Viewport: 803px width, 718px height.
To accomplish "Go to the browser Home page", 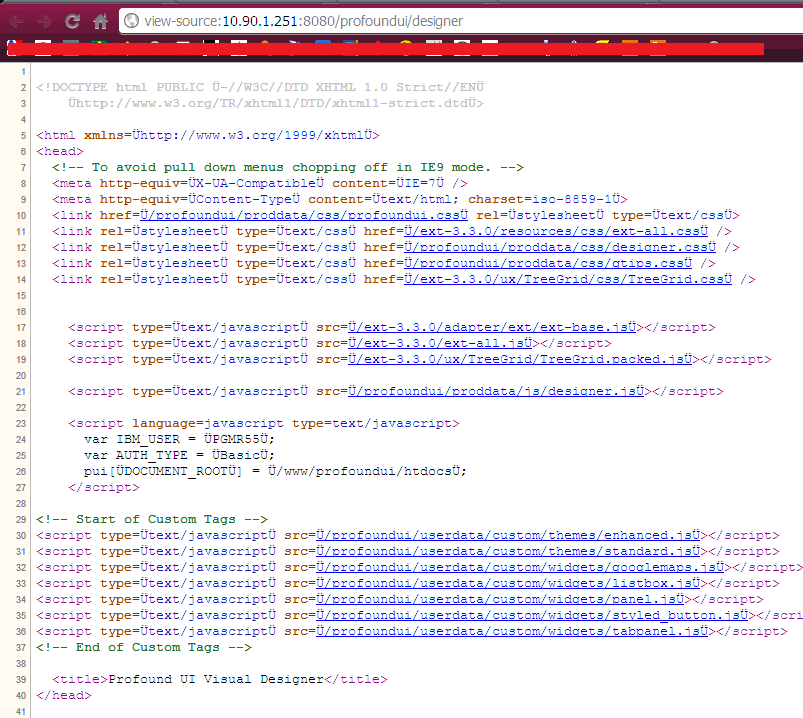I will [100, 21].
